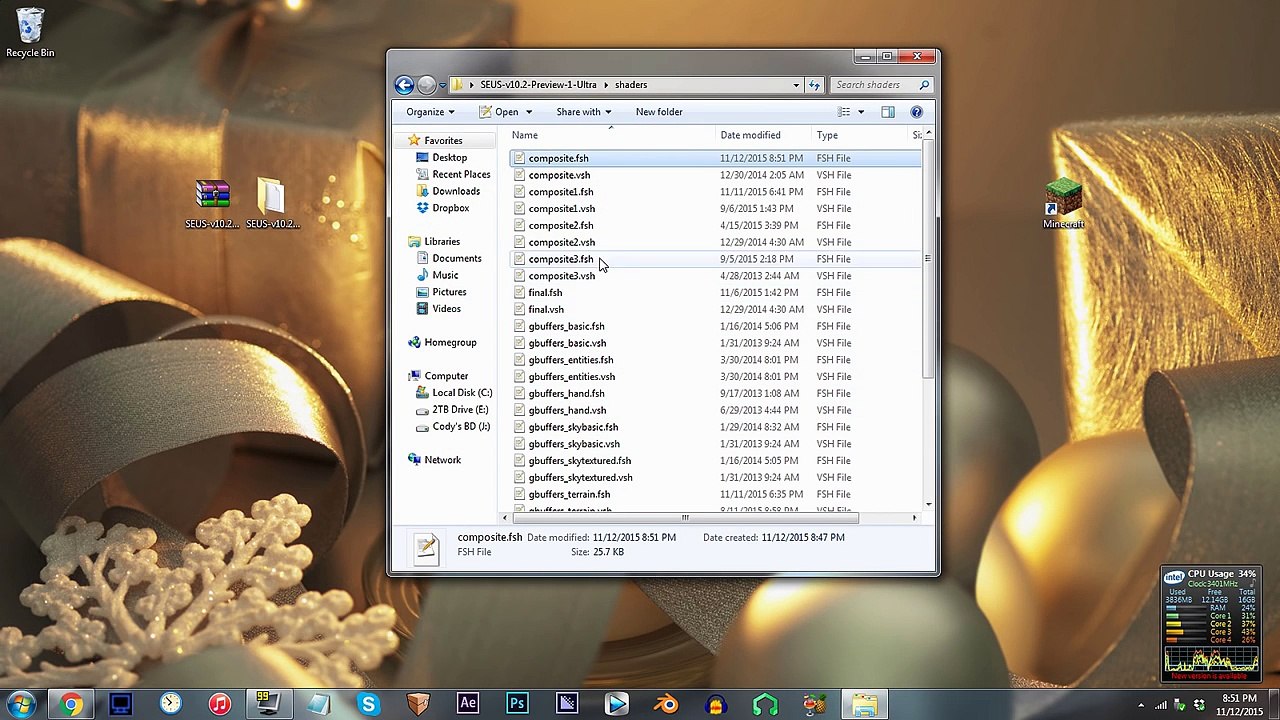Open After Effects from the taskbar
The image size is (1280, 720).
(467, 704)
